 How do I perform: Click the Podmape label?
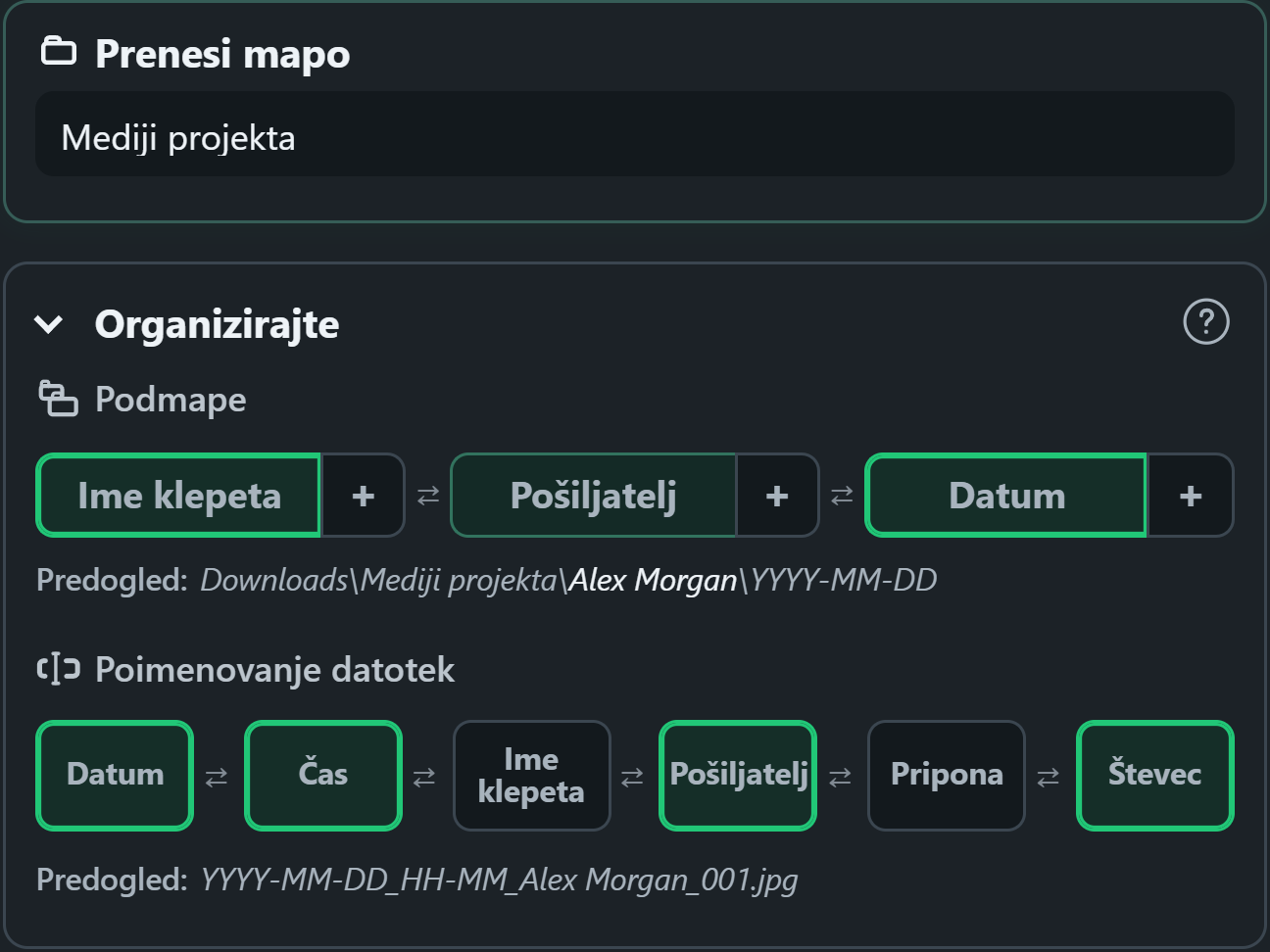[x=171, y=400]
